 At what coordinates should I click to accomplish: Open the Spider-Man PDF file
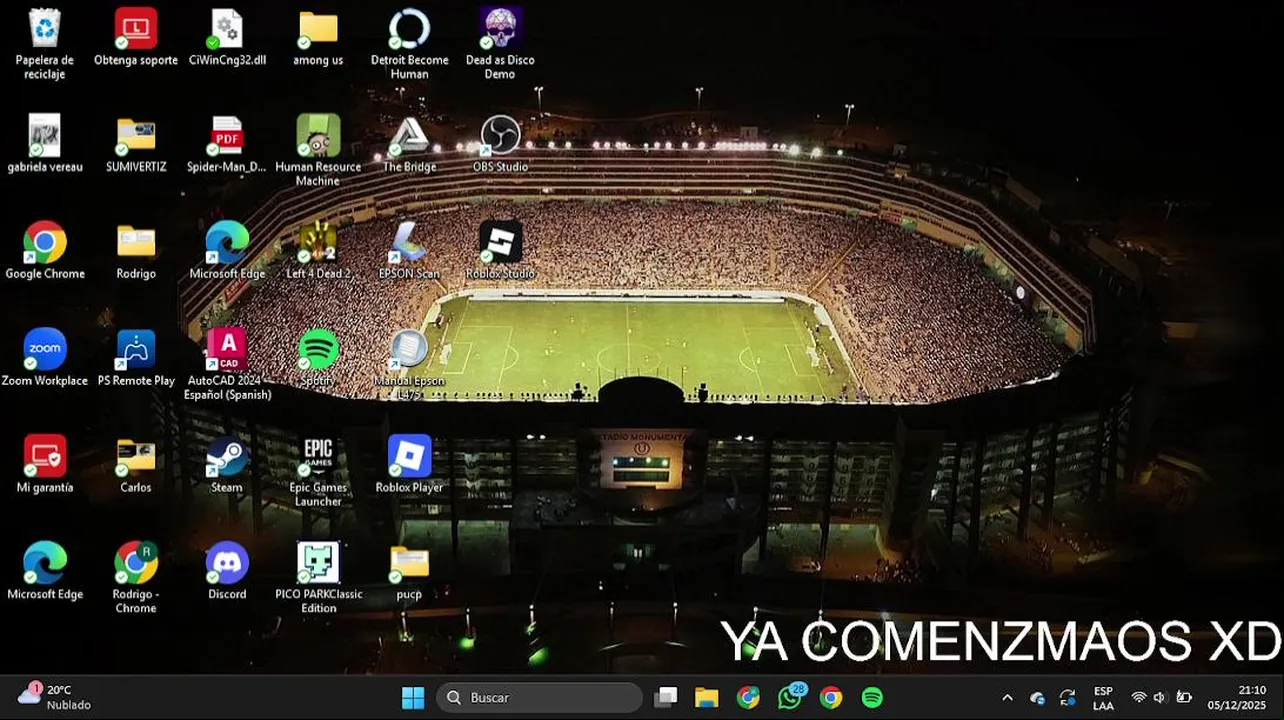pos(227,144)
